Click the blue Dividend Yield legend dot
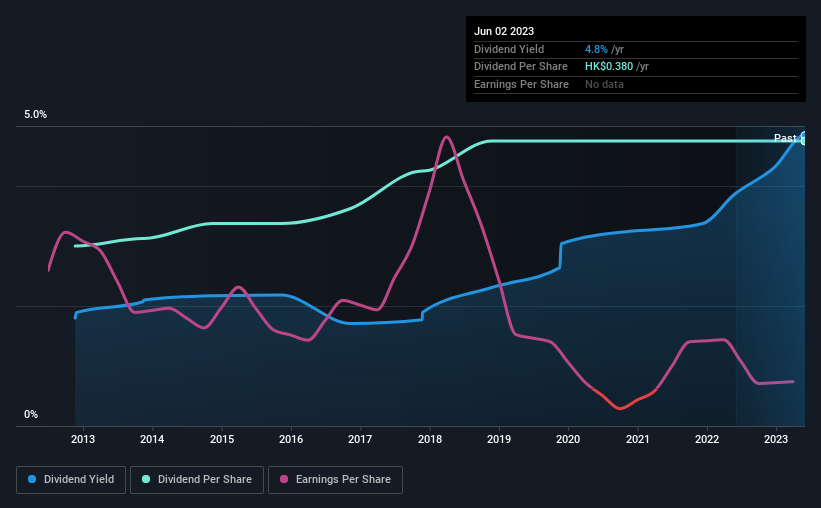The width and height of the screenshot is (821, 508). (x=32, y=479)
